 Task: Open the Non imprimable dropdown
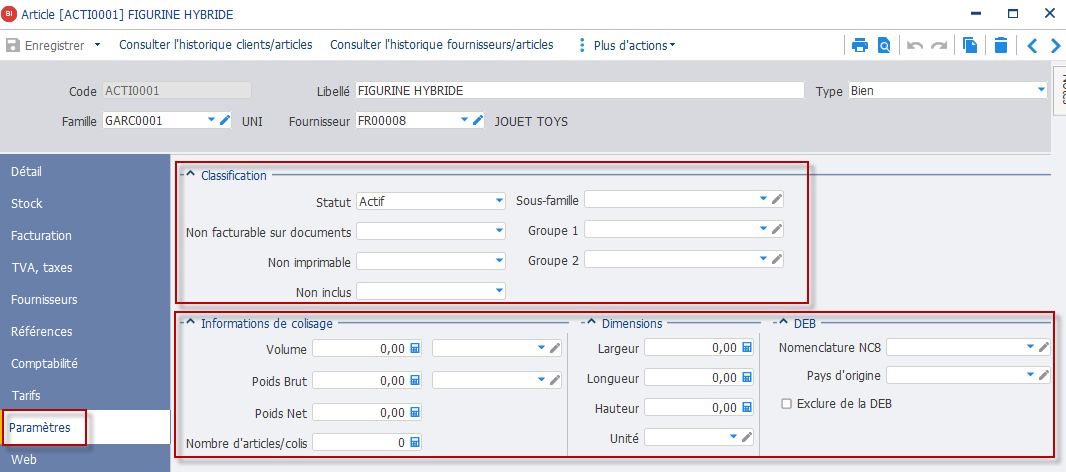(500, 261)
